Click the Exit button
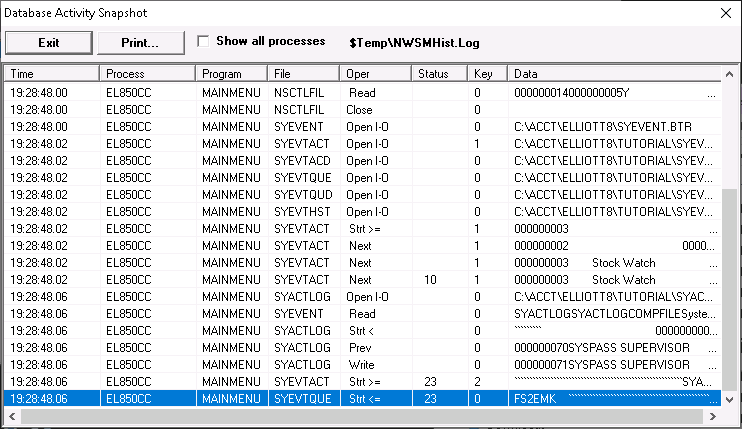The image size is (742, 429). tap(49, 42)
